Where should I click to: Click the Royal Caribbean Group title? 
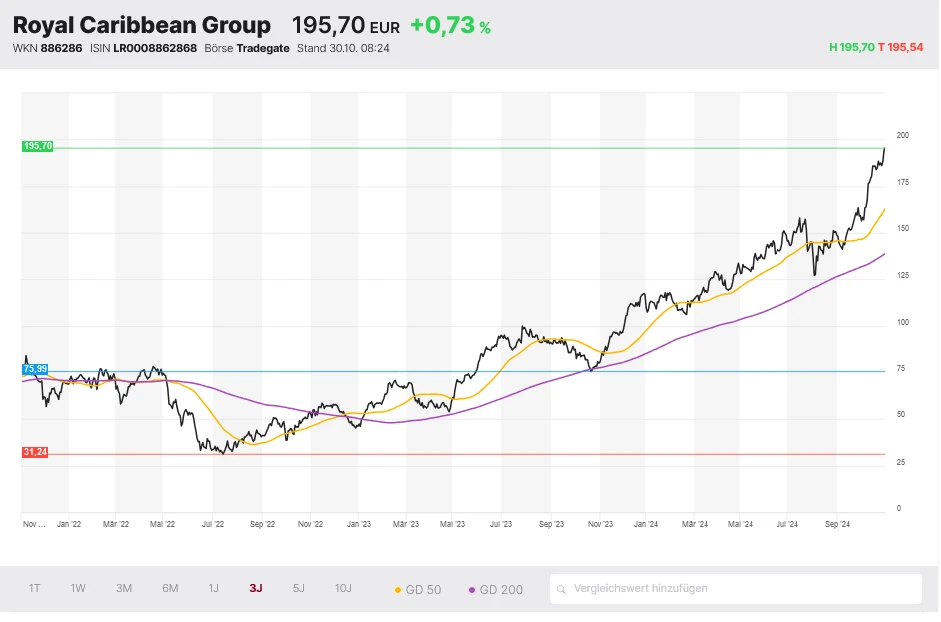[x=141, y=25]
